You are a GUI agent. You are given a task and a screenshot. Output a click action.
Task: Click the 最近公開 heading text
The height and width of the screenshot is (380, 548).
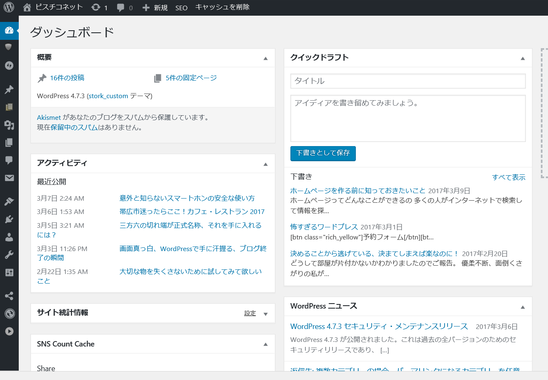coord(51,181)
